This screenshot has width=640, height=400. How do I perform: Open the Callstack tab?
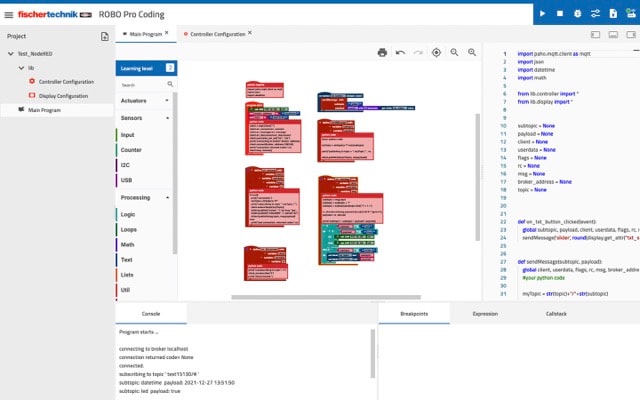click(556, 313)
